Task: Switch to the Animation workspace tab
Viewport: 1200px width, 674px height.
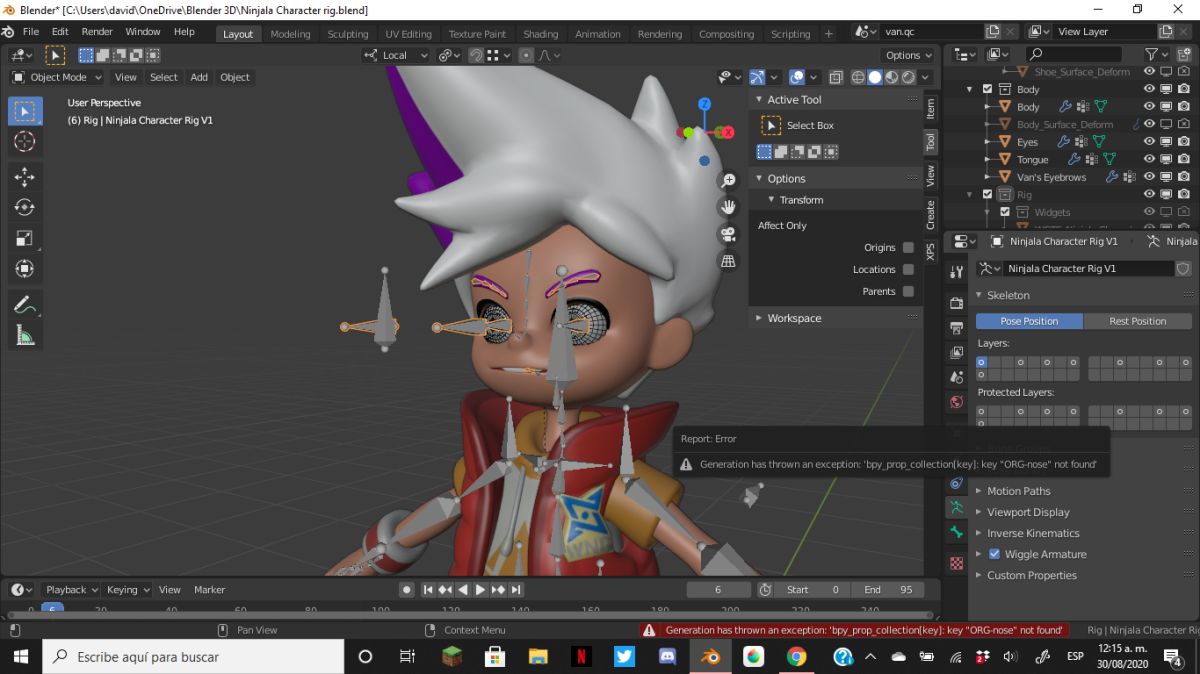Action: [x=598, y=34]
